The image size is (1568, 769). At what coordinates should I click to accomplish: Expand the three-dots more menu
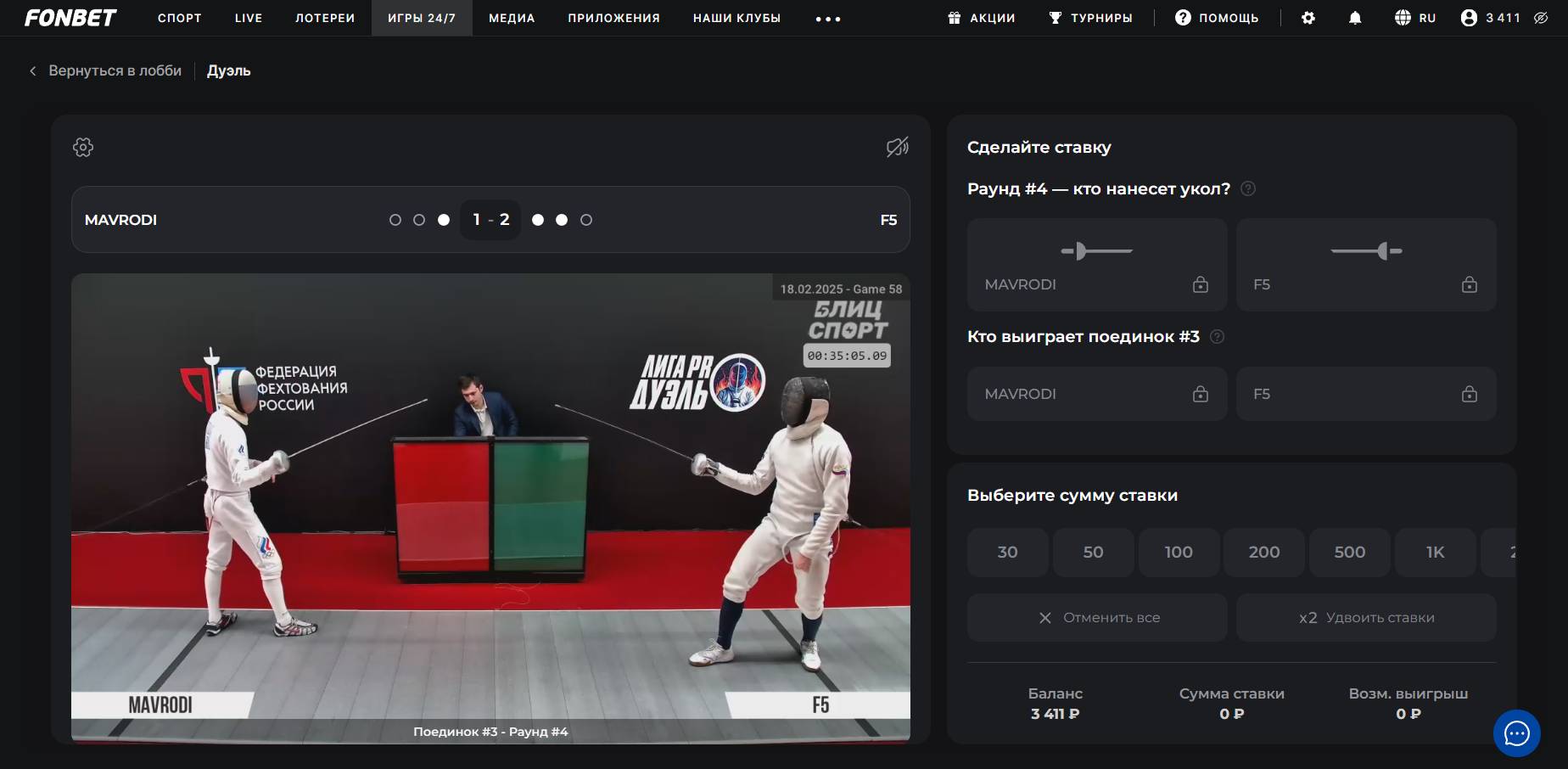pyautogui.click(x=828, y=19)
